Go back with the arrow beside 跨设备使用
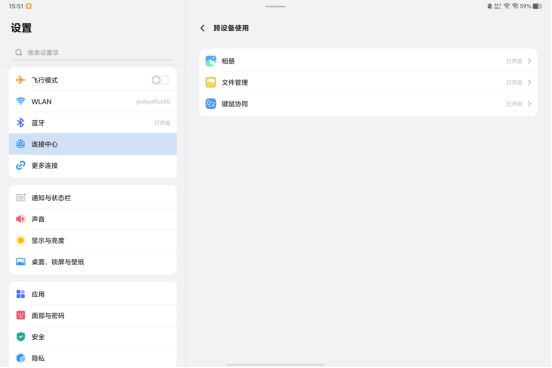This screenshot has height=368, width=552. pyautogui.click(x=202, y=28)
